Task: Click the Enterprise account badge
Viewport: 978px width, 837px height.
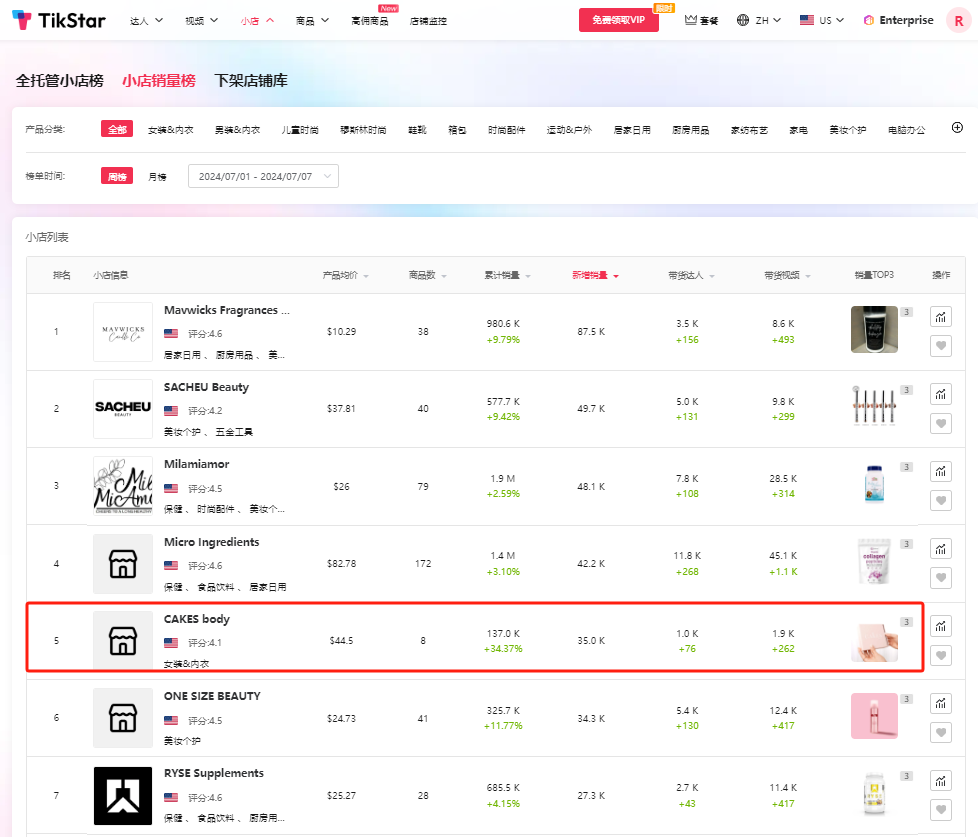Action: pyautogui.click(x=899, y=21)
